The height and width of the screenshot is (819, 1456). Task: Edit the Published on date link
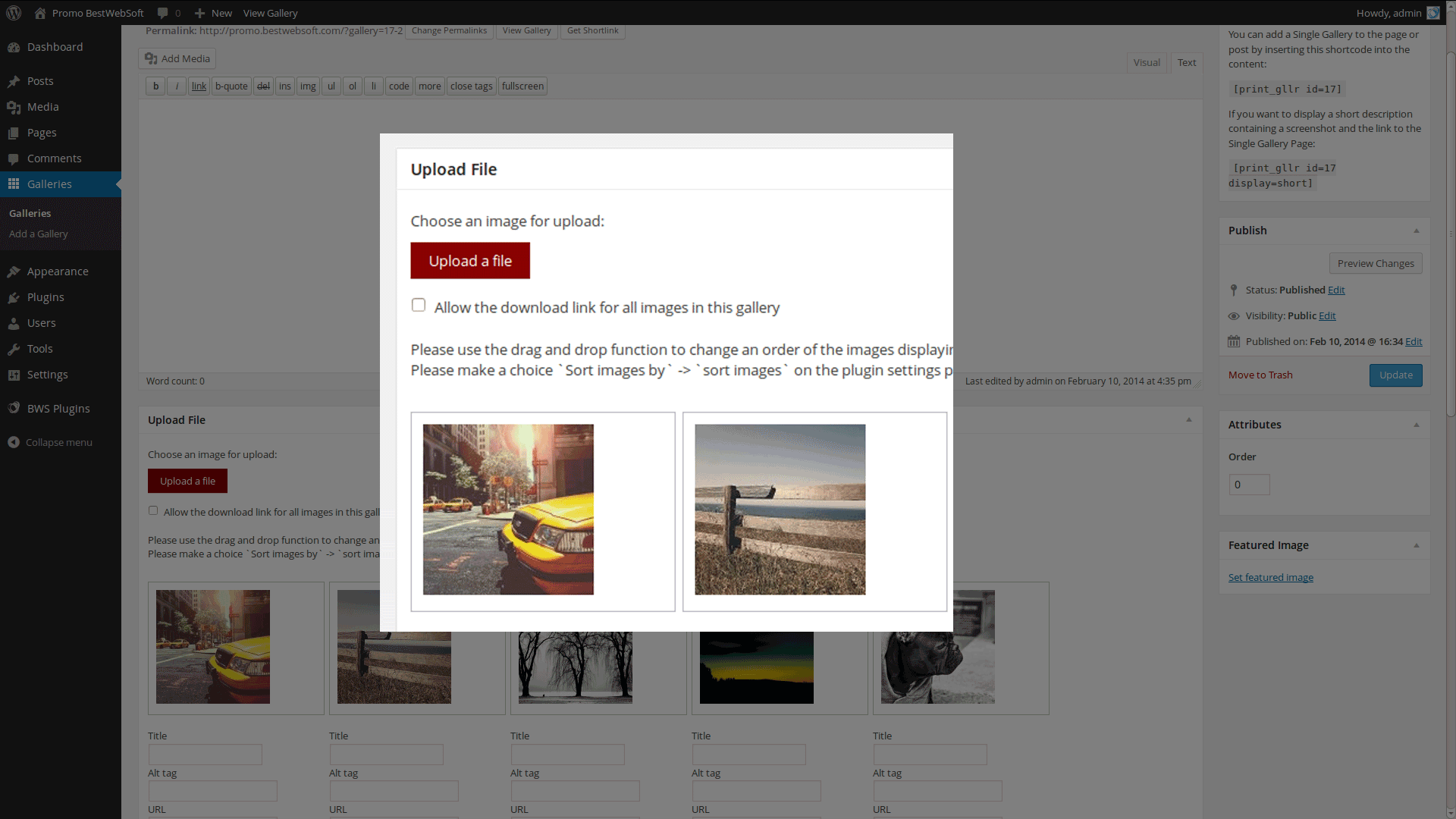(1414, 341)
